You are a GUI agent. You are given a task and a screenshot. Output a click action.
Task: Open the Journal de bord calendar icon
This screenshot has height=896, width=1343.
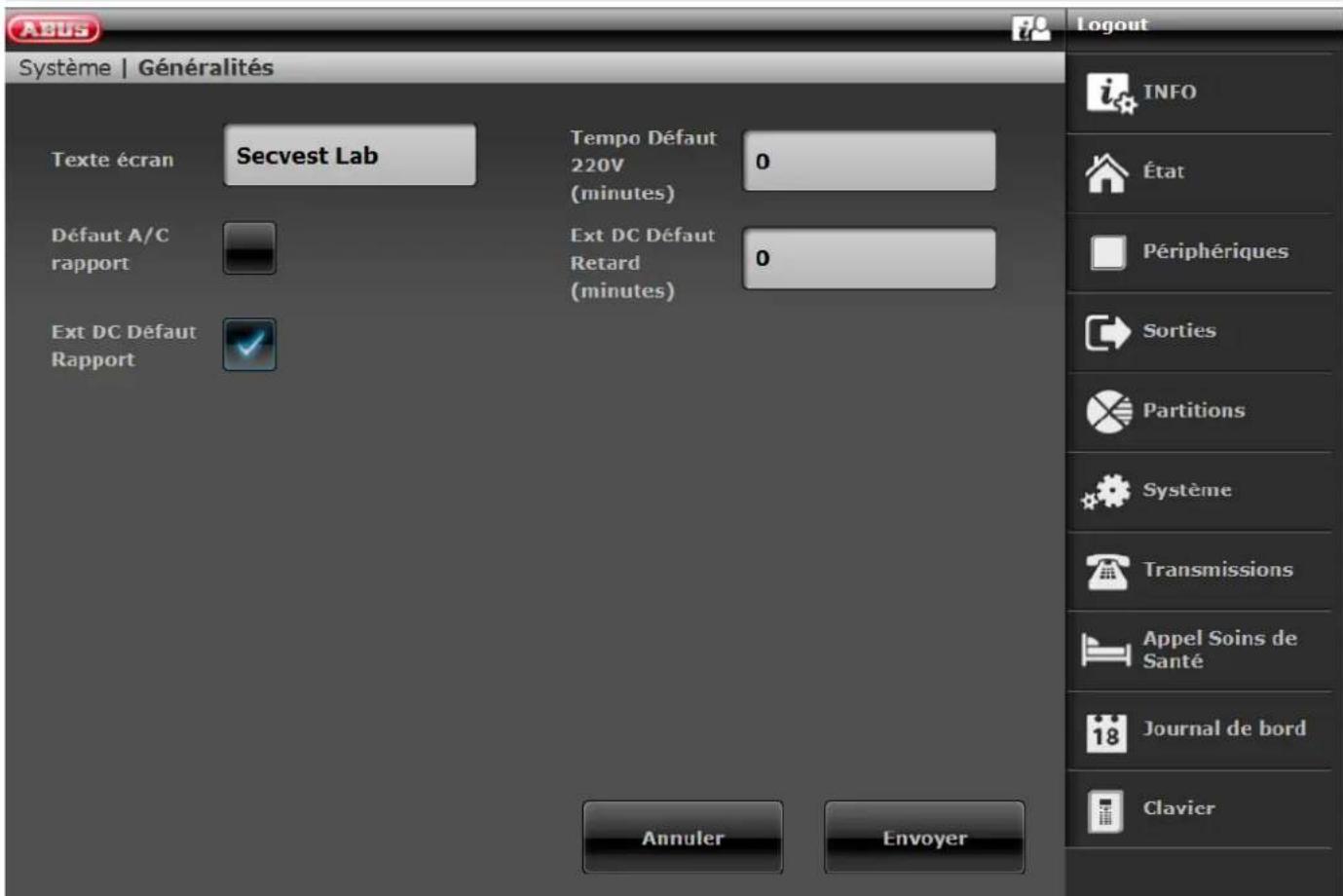click(x=1106, y=731)
